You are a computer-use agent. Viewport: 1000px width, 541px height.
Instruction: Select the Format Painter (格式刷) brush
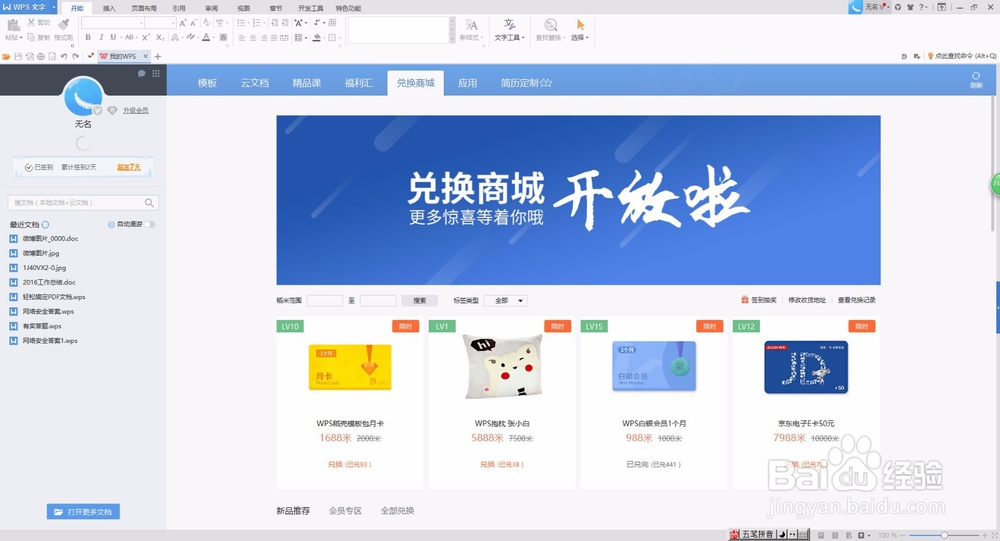(x=63, y=24)
